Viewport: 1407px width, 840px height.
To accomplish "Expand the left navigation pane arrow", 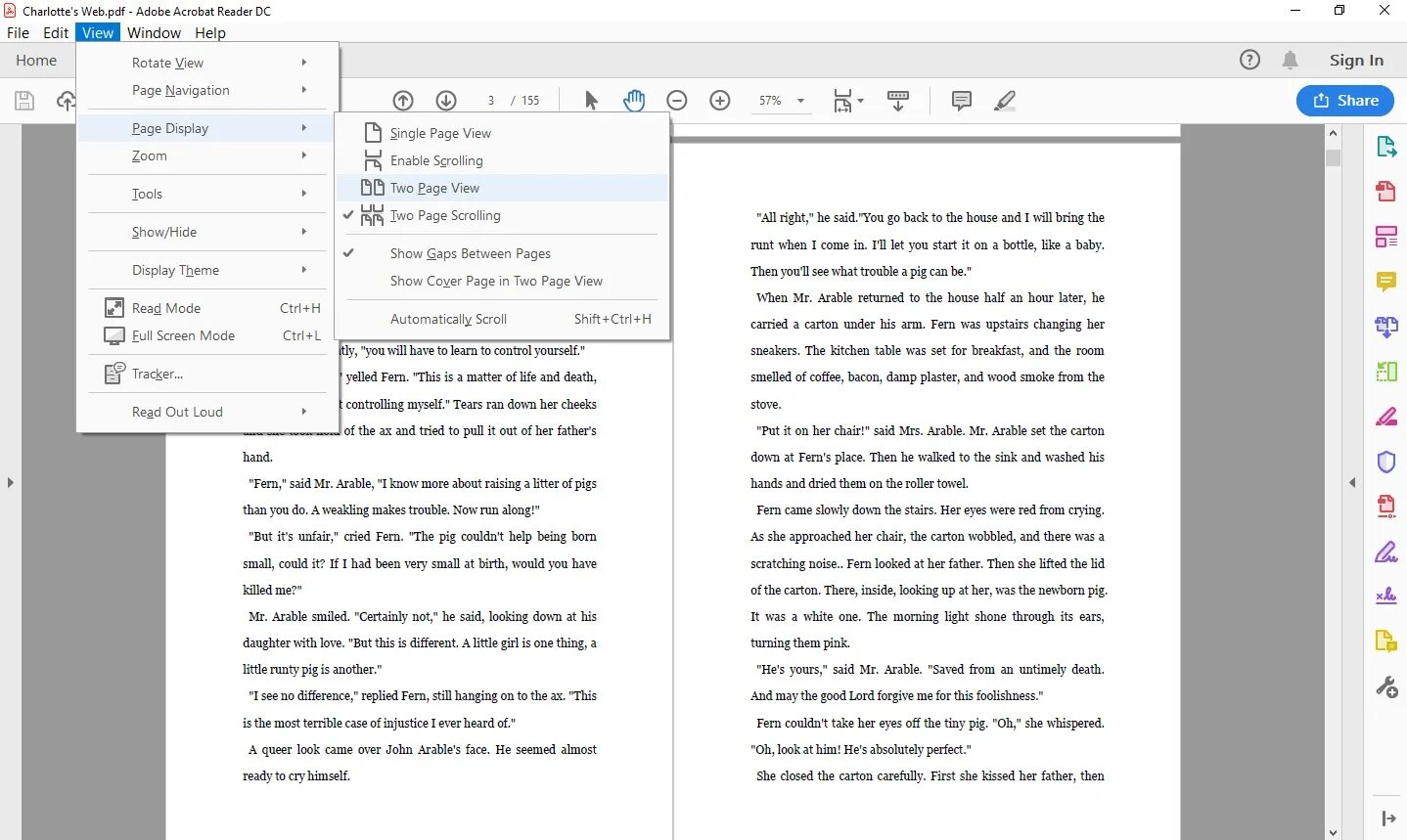I will (10, 482).
